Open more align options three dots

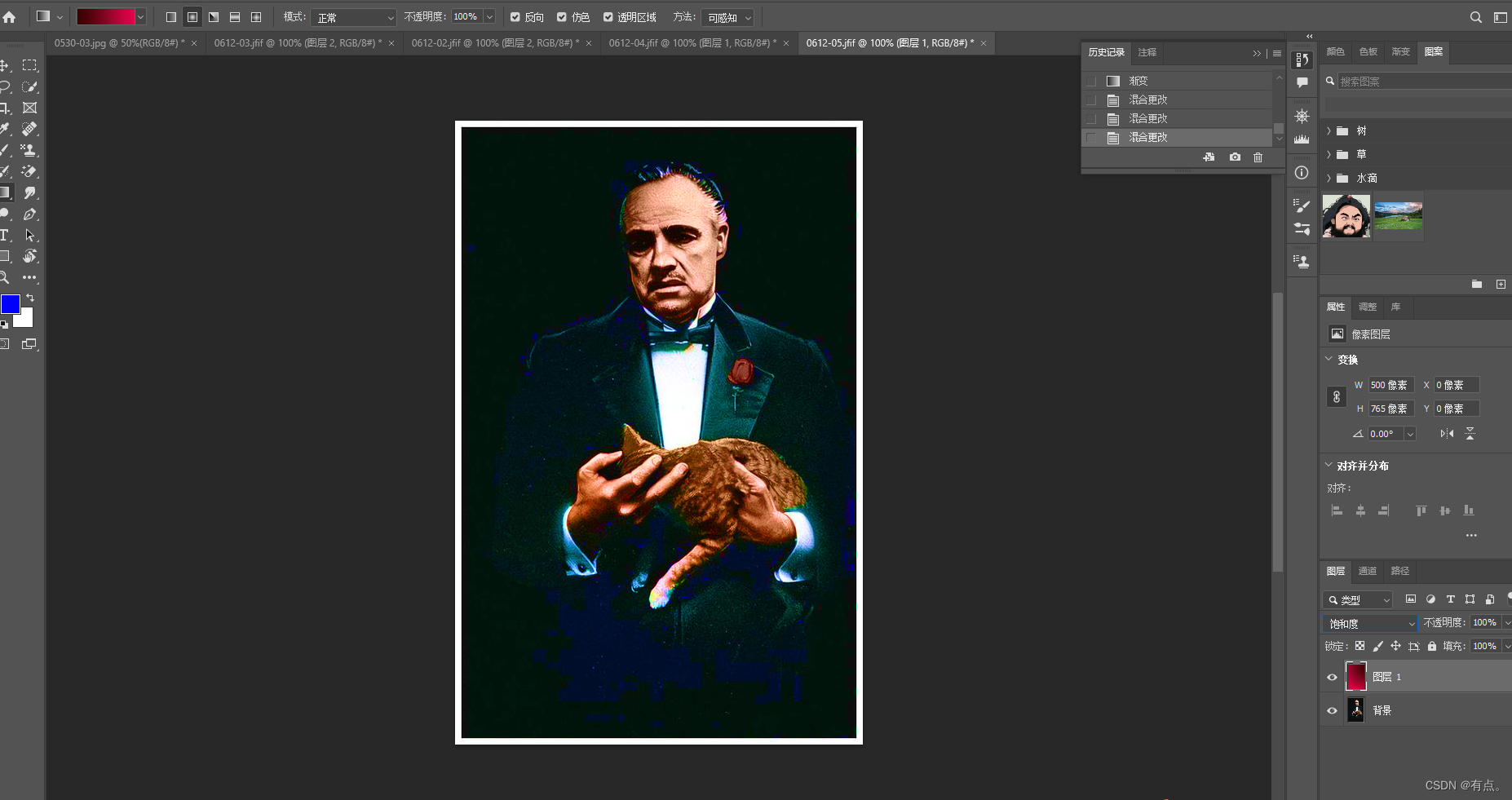(x=1471, y=536)
